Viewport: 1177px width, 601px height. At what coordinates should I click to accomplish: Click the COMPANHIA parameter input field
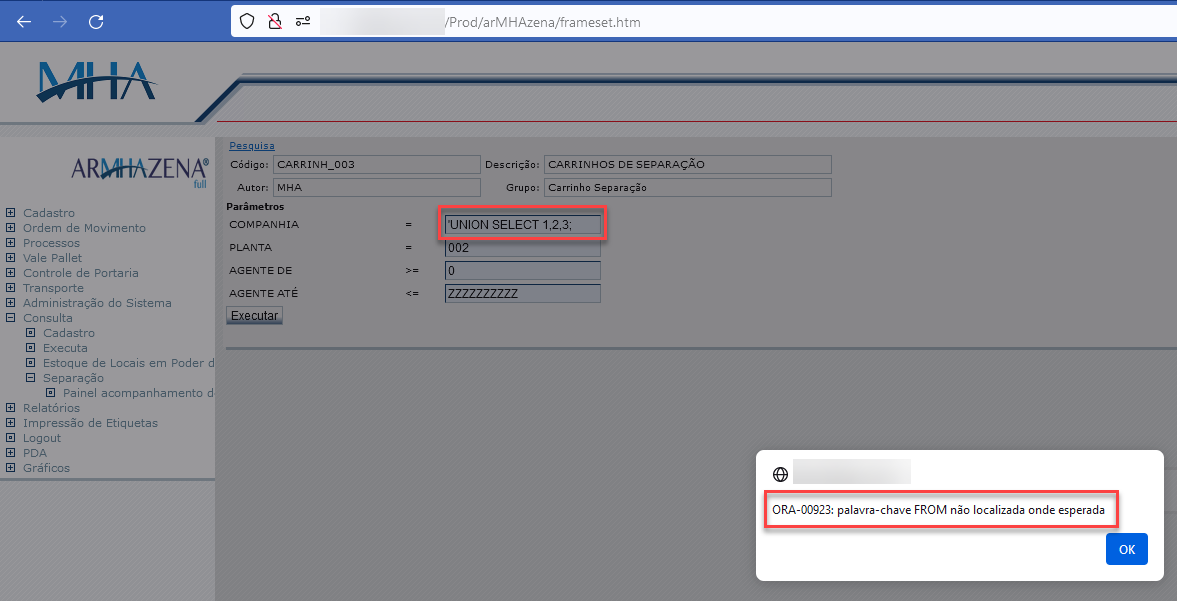tap(522, 225)
